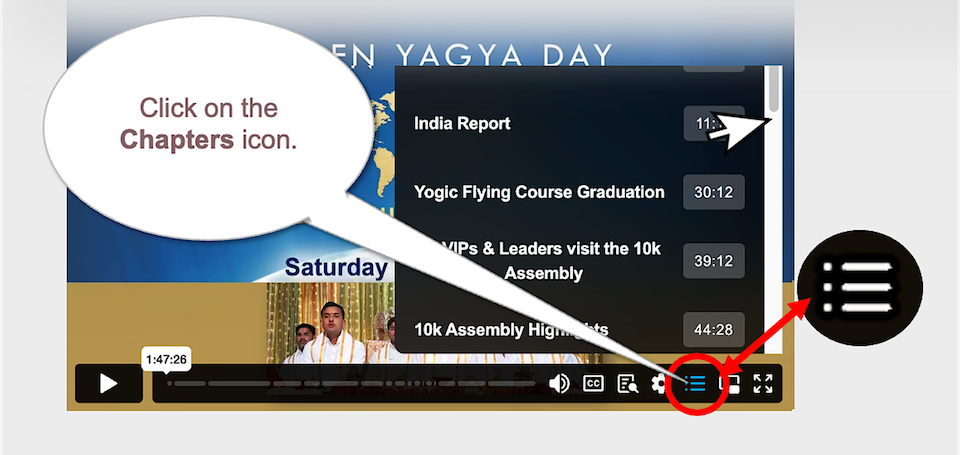
Task: Click the 39:12 timestamp badge
Action: pyautogui.click(x=714, y=261)
